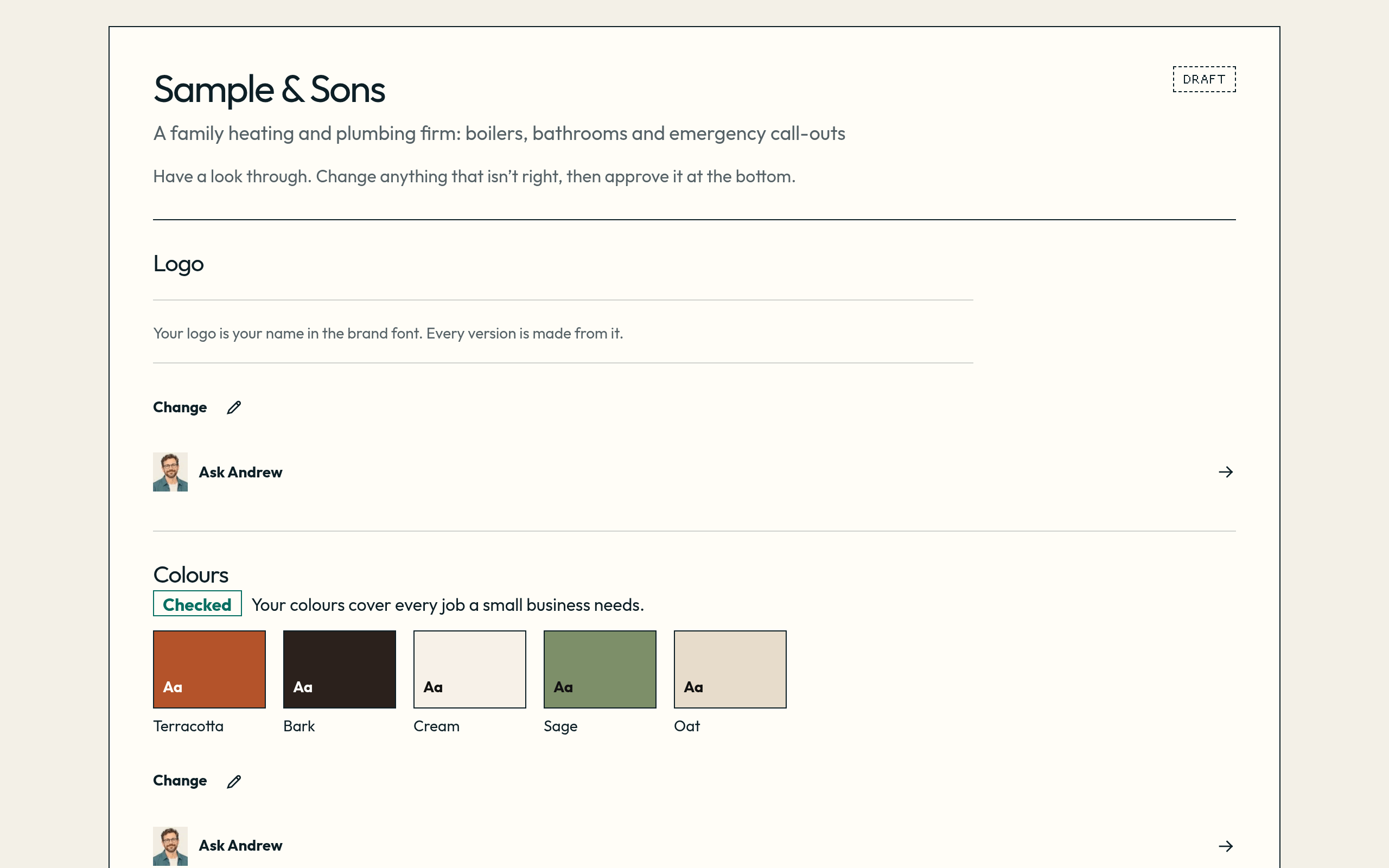Screen dimensions: 1389x868
Task: Select the Cream colour swatch
Action: 469,669
